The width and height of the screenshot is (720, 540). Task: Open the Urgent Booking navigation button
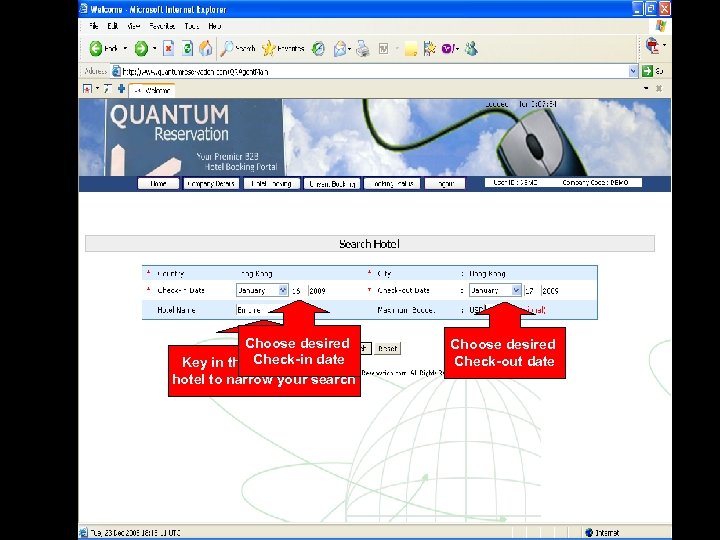(332, 184)
